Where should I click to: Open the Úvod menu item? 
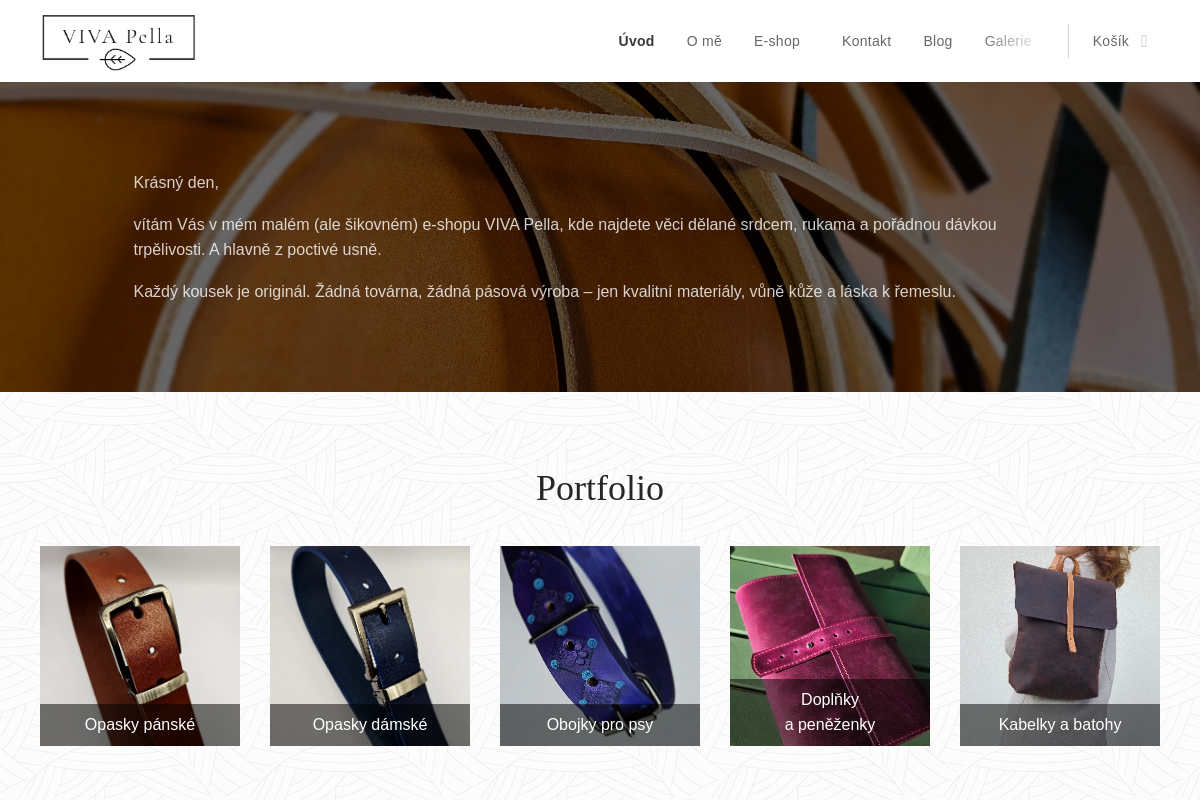pos(636,41)
